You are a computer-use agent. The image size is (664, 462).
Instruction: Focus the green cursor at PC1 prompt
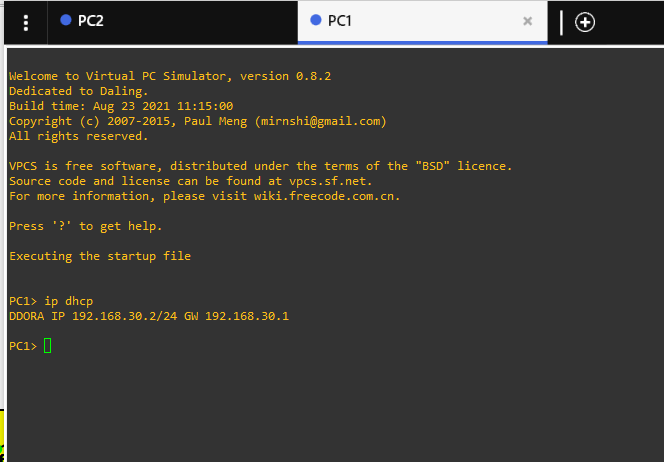[47, 346]
